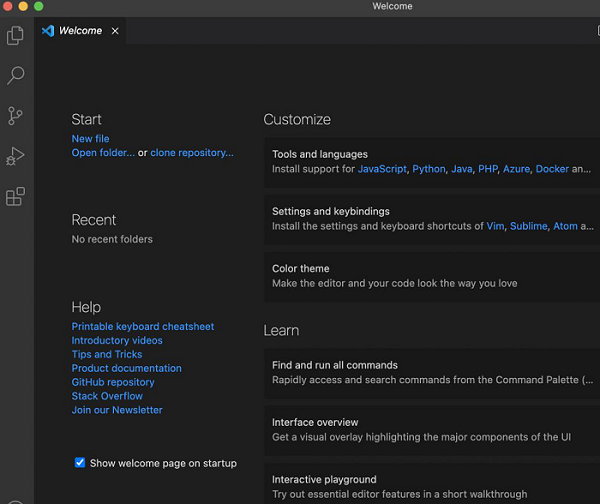Install Python language support

(x=428, y=169)
